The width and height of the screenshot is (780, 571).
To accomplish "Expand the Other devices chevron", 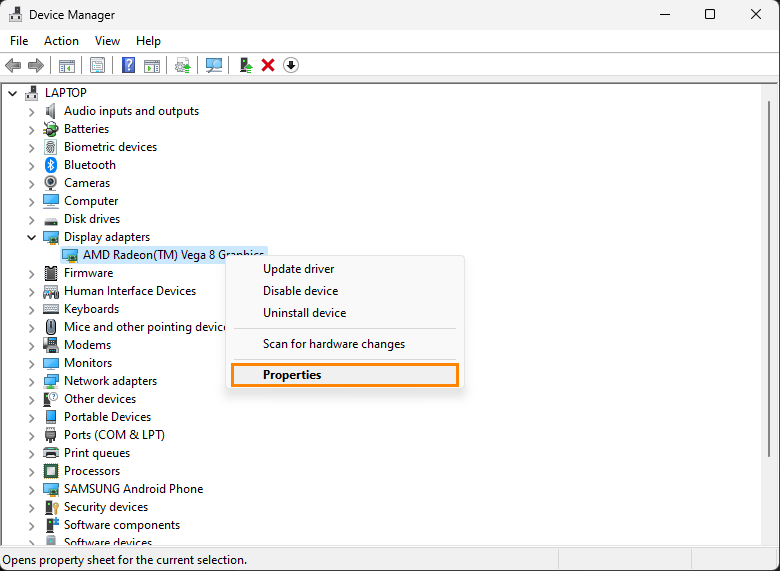I will pyautogui.click(x=32, y=399).
